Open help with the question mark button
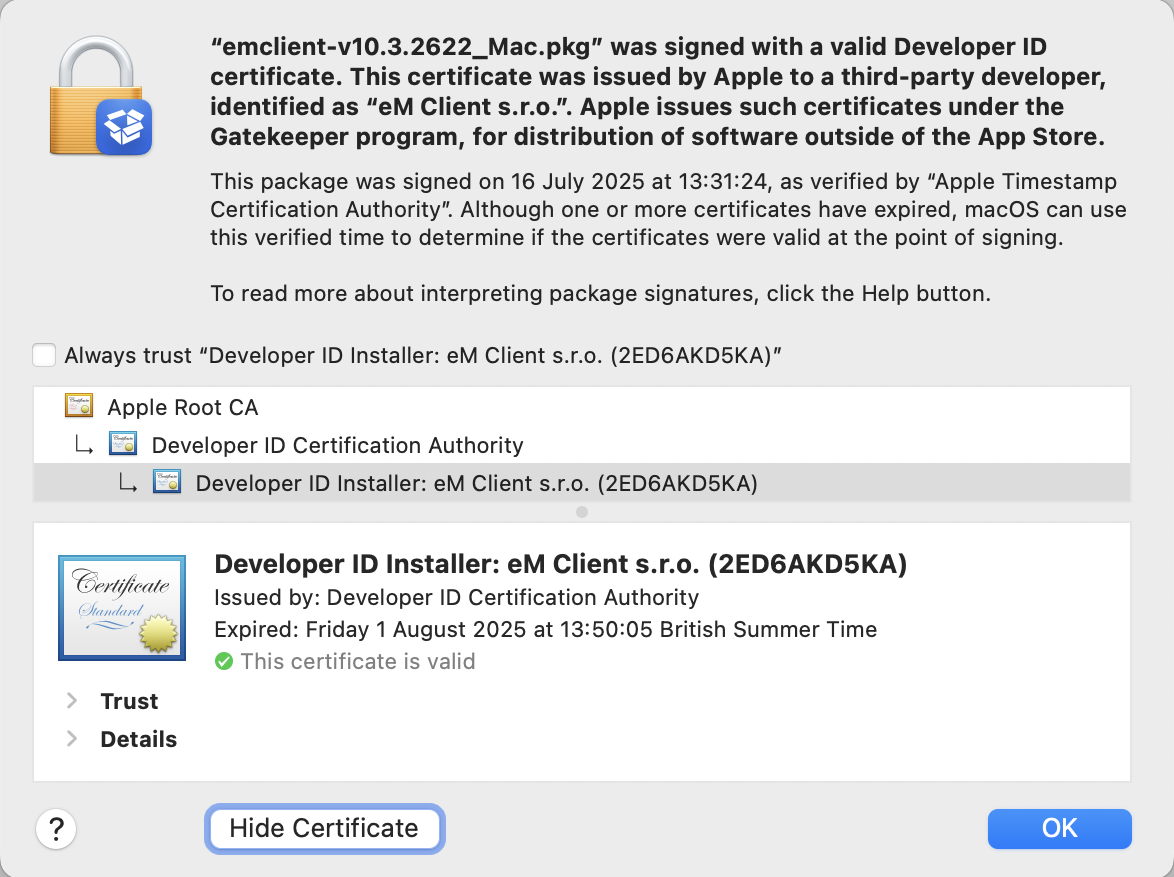1174x877 pixels. point(56,828)
